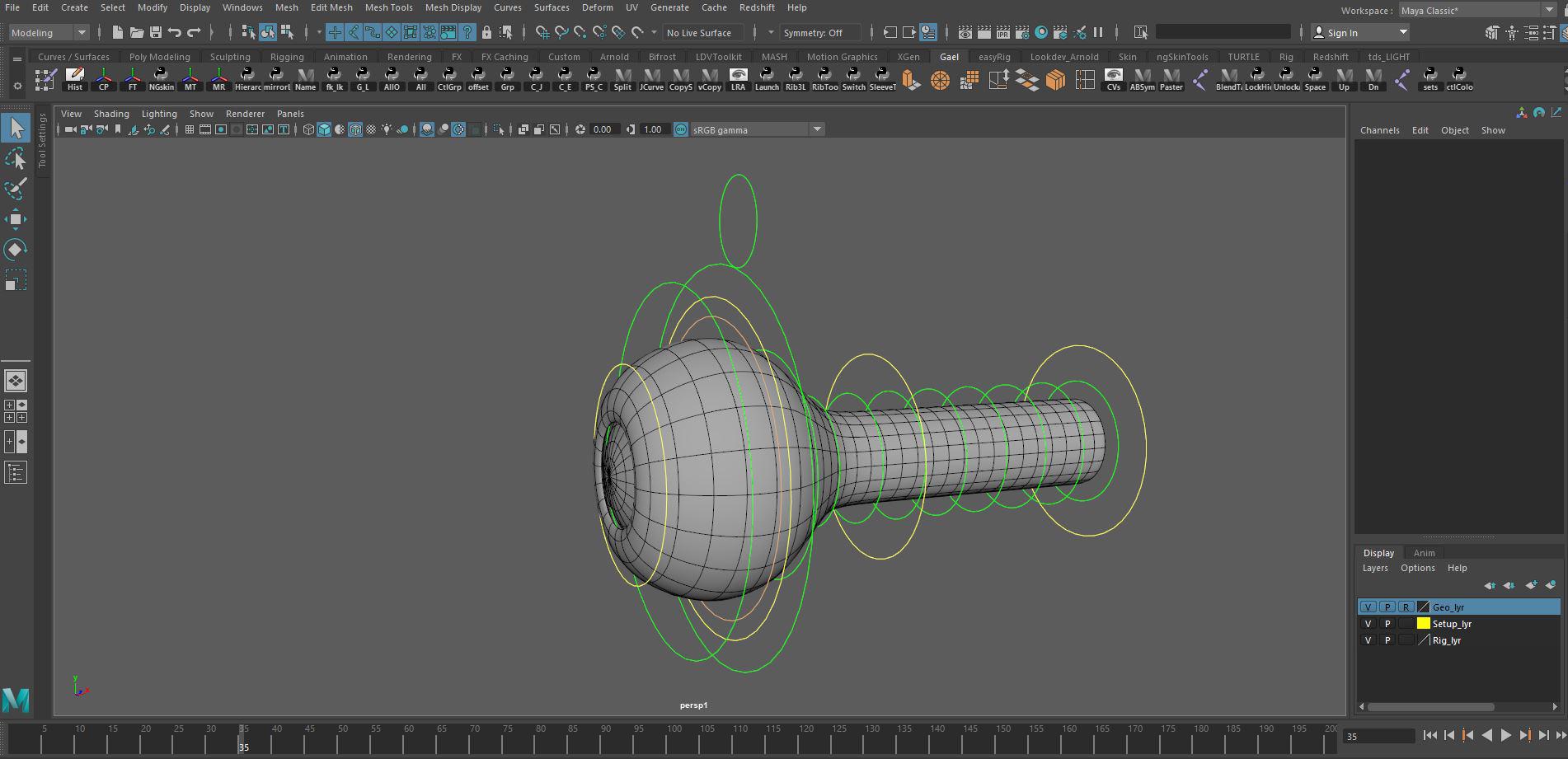
Task: Click the Paint selection tool
Action: (16, 190)
